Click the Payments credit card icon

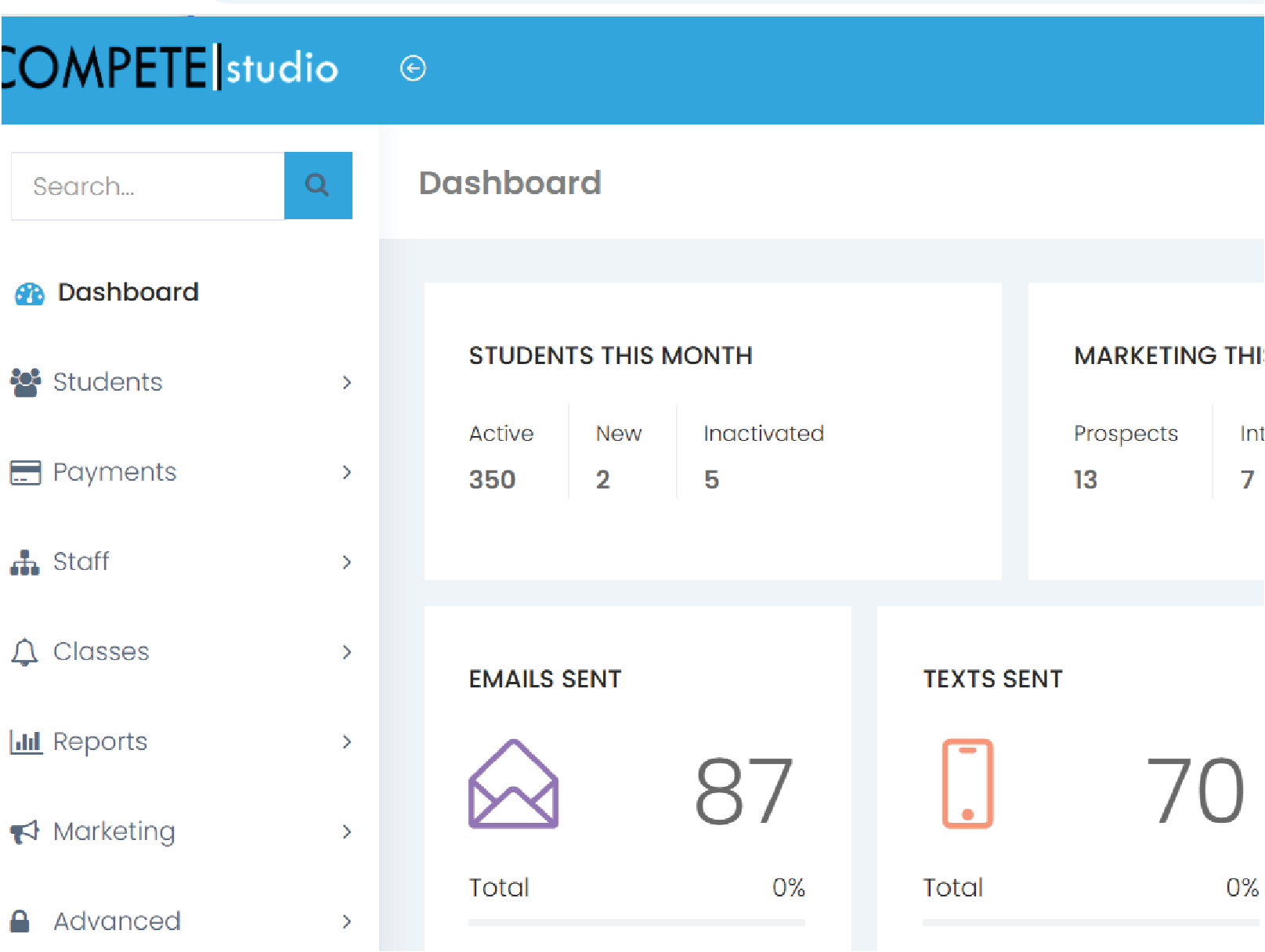(x=25, y=472)
